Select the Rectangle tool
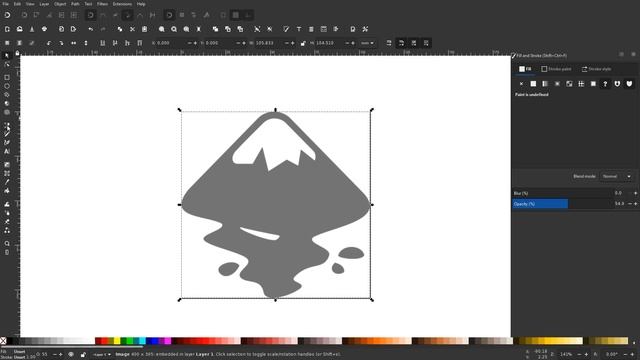 click(7, 78)
